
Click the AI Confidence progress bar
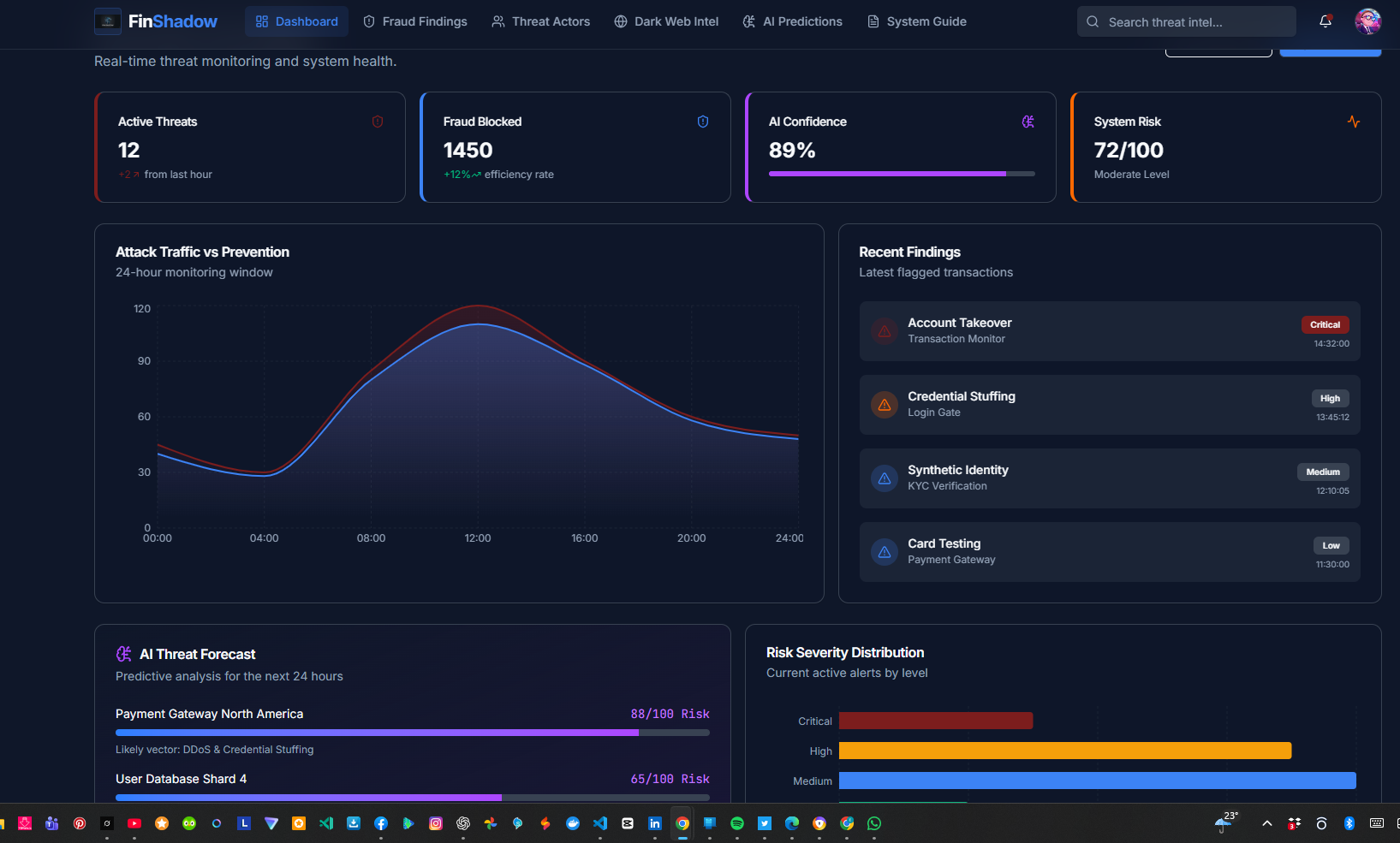902,174
